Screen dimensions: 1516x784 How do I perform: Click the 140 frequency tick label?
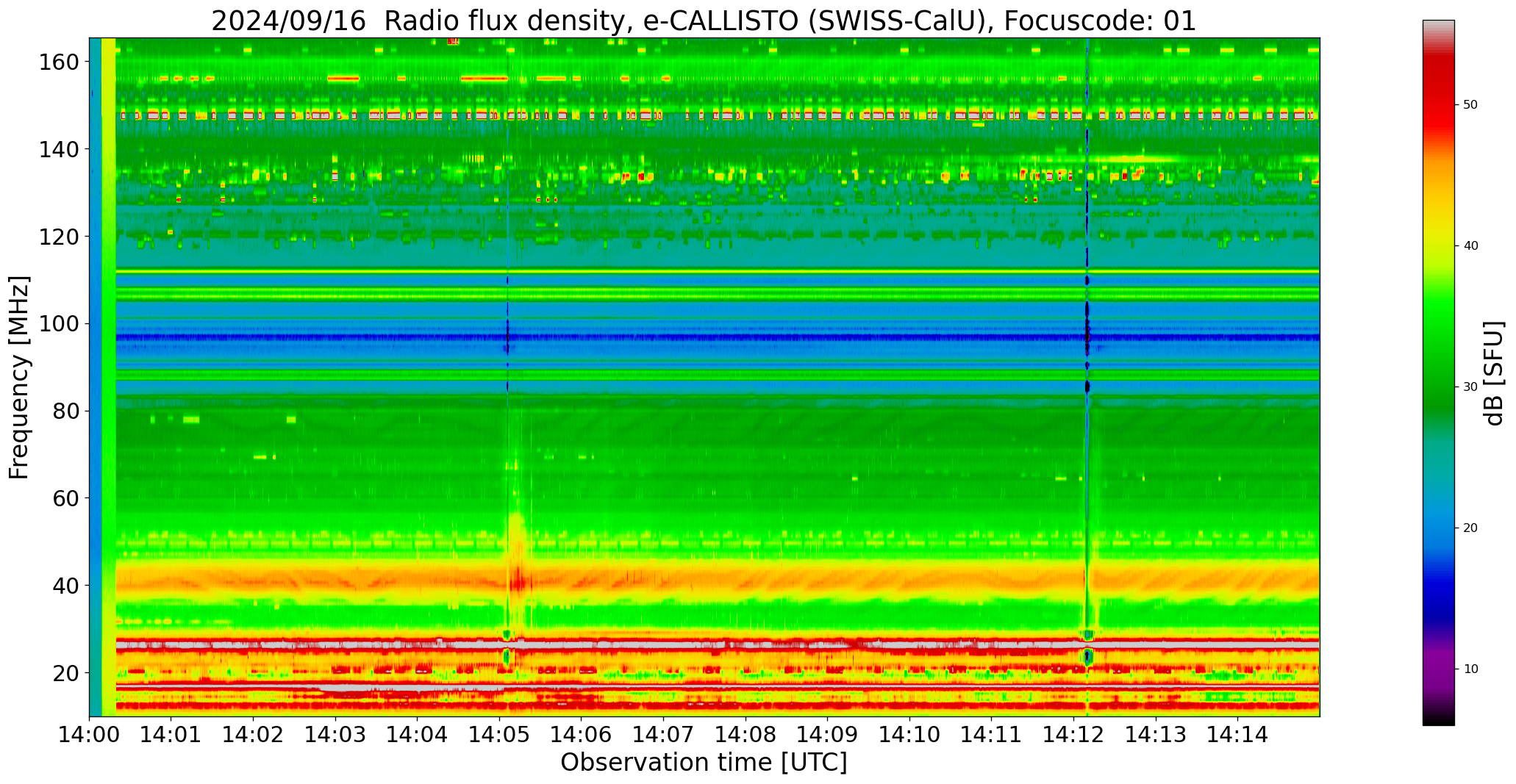coord(59,149)
